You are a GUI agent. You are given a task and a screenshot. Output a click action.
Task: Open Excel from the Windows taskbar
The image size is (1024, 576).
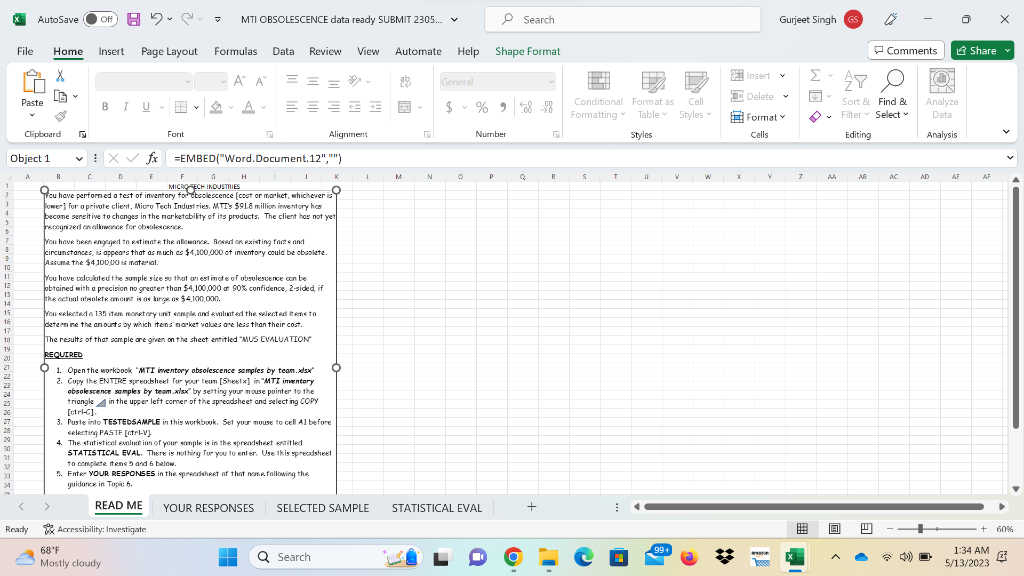tap(793, 556)
